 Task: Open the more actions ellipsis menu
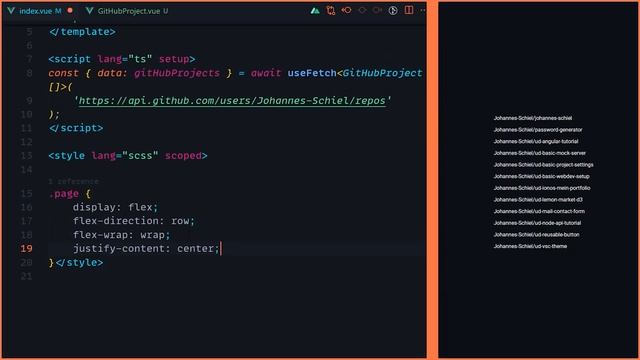click(x=422, y=11)
